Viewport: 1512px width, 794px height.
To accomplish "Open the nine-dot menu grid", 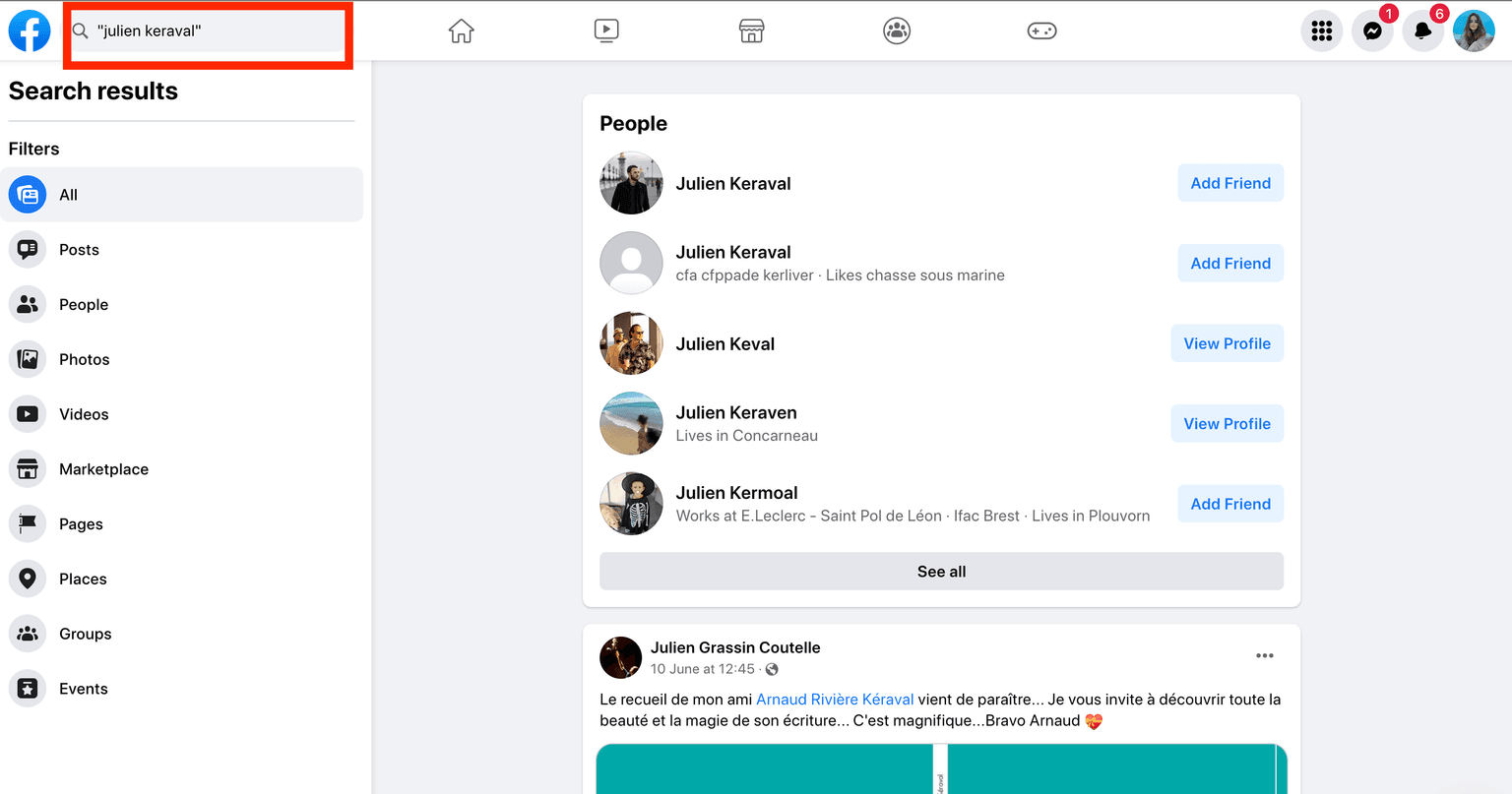I will tap(1322, 31).
